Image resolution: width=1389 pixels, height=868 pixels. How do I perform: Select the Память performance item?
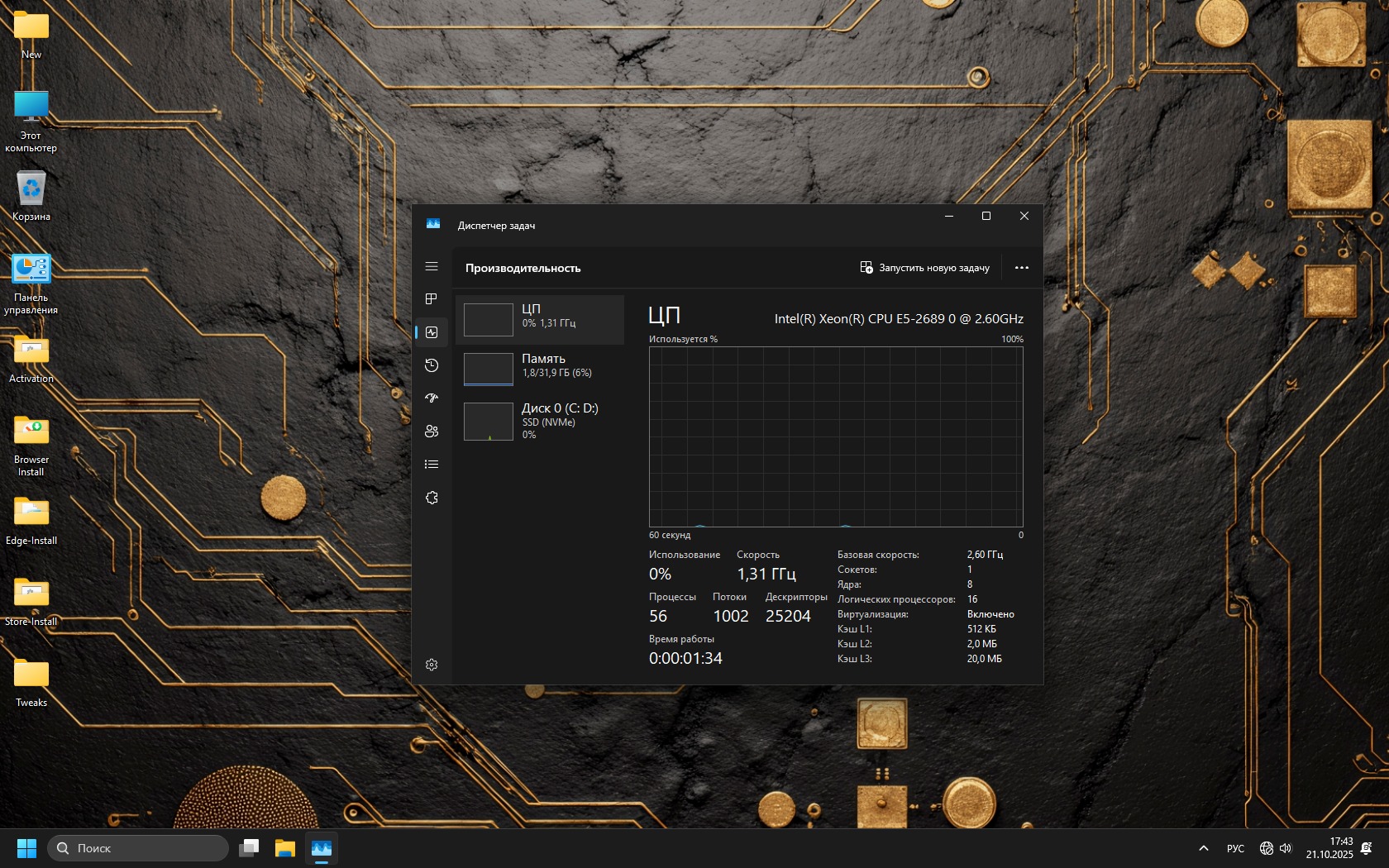tap(539, 369)
